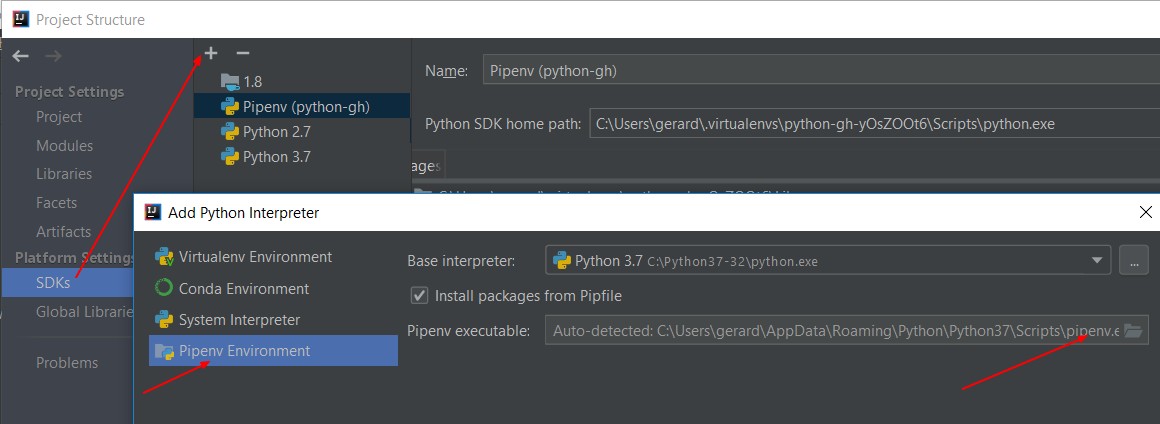Select Pipenv Environment option

(244, 351)
